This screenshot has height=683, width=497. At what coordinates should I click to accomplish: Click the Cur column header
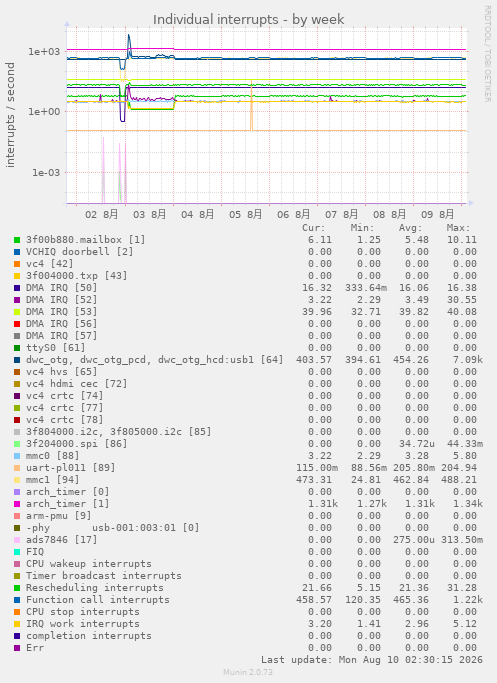pyautogui.click(x=314, y=228)
